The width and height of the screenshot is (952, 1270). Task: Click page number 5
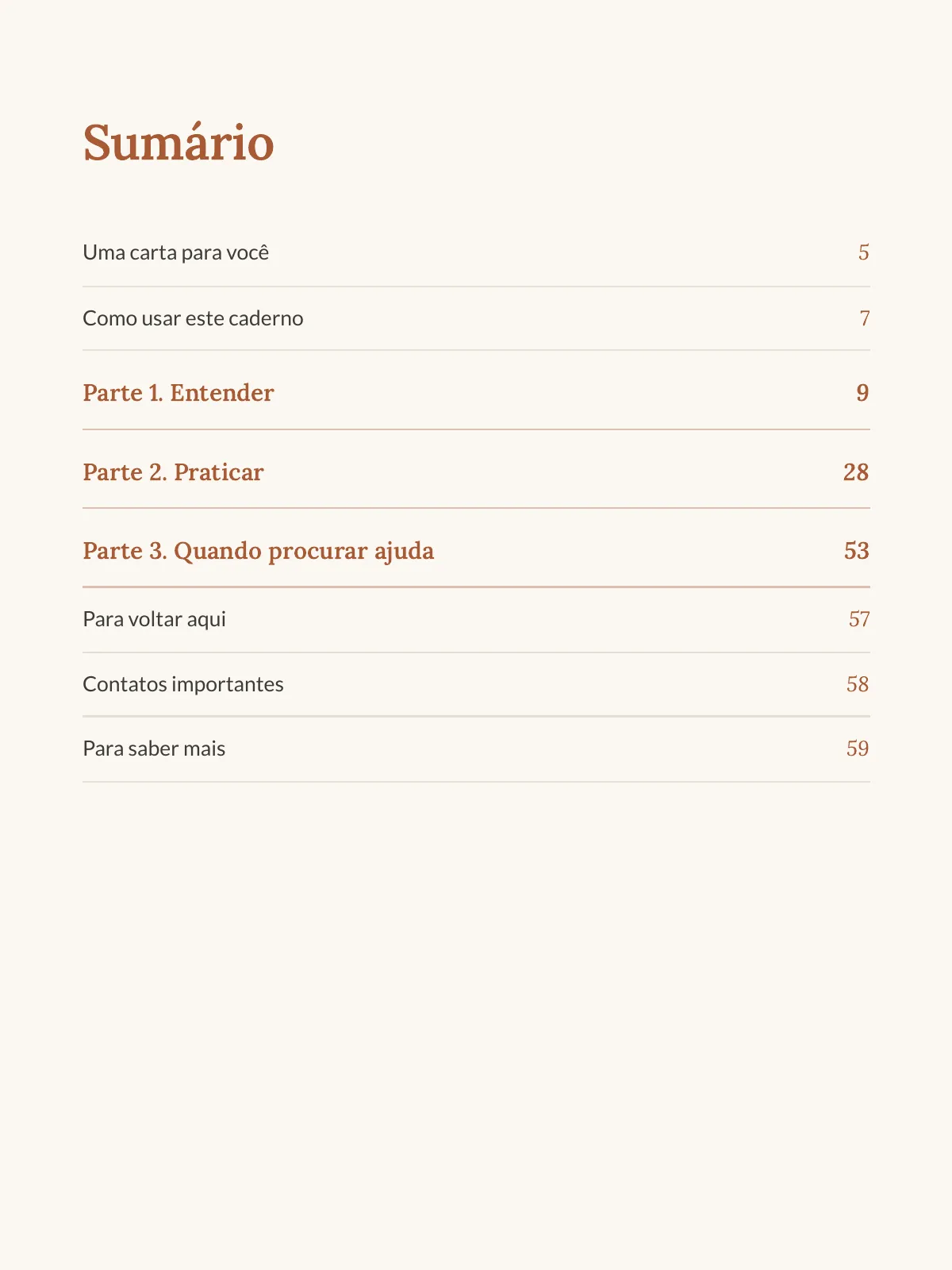[x=864, y=252]
